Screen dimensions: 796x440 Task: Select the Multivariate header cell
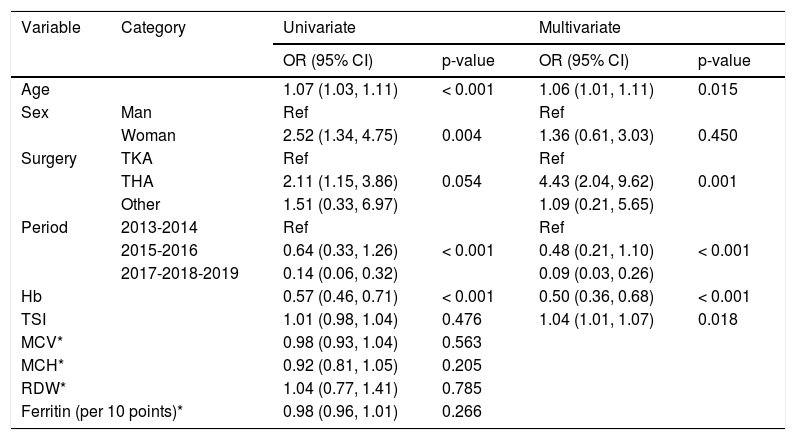pos(578,28)
